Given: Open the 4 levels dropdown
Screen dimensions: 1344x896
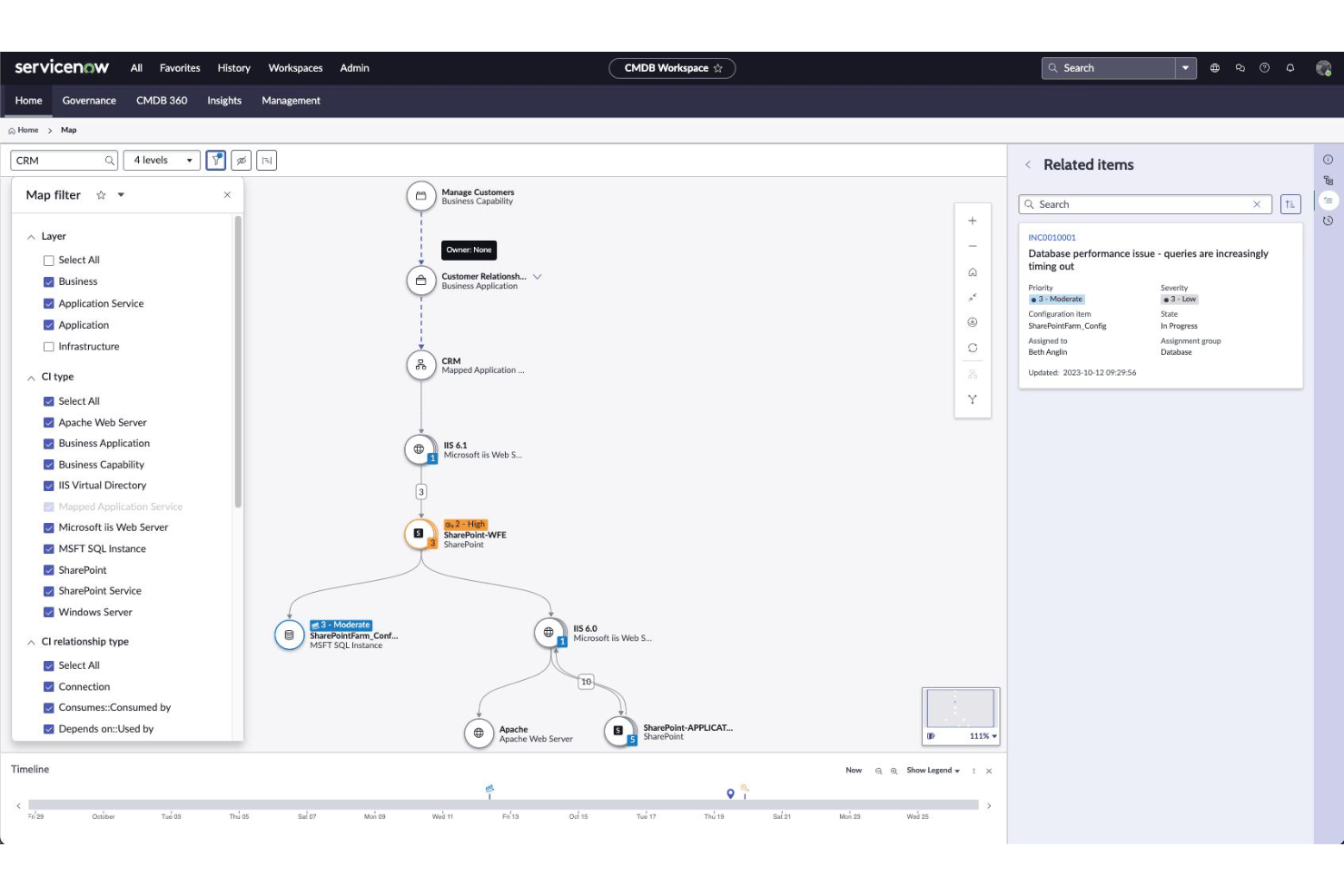Looking at the screenshot, I should tap(162, 161).
